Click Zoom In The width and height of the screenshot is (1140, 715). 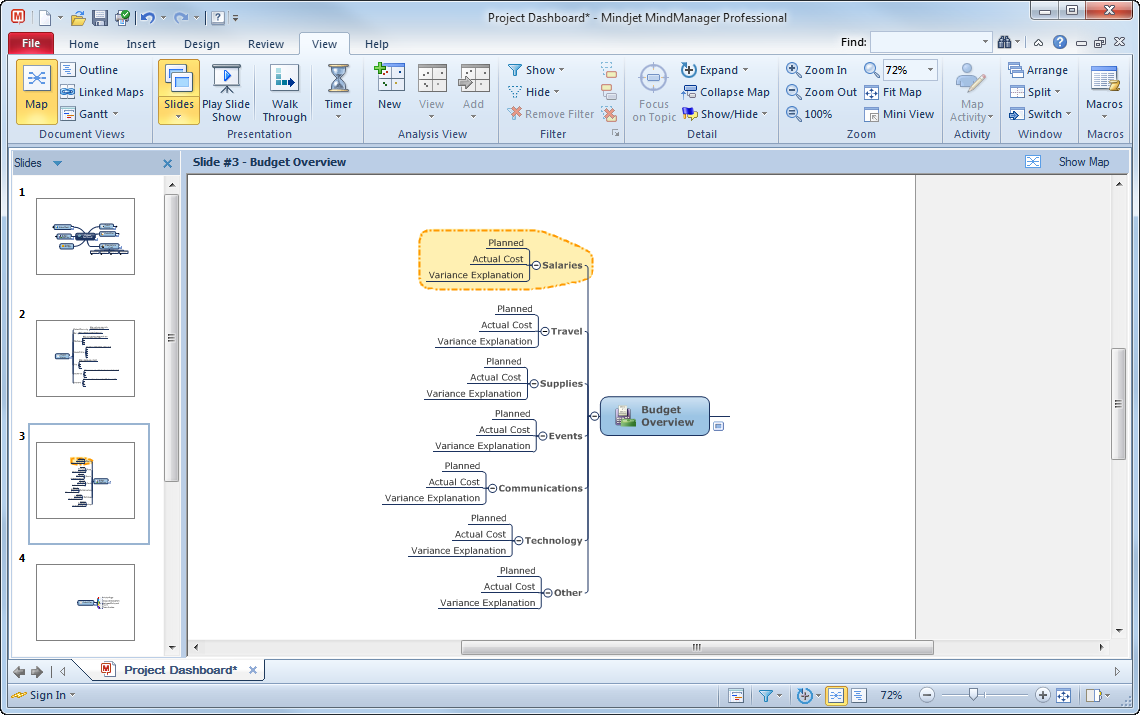click(x=816, y=70)
